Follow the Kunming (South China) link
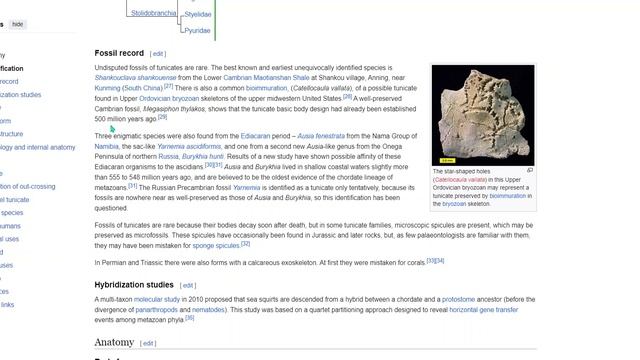 (x=129, y=88)
